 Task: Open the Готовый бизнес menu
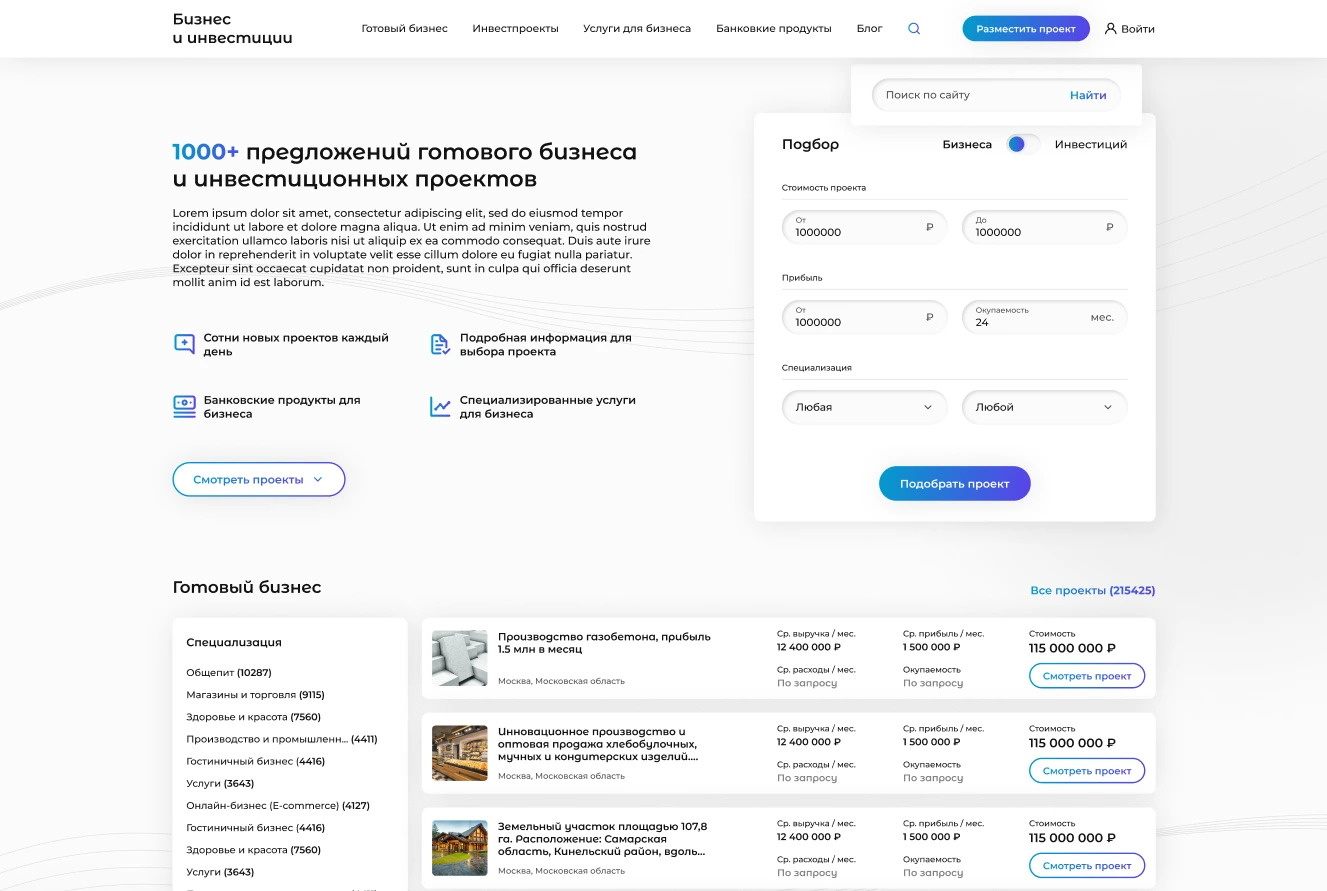coord(404,29)
